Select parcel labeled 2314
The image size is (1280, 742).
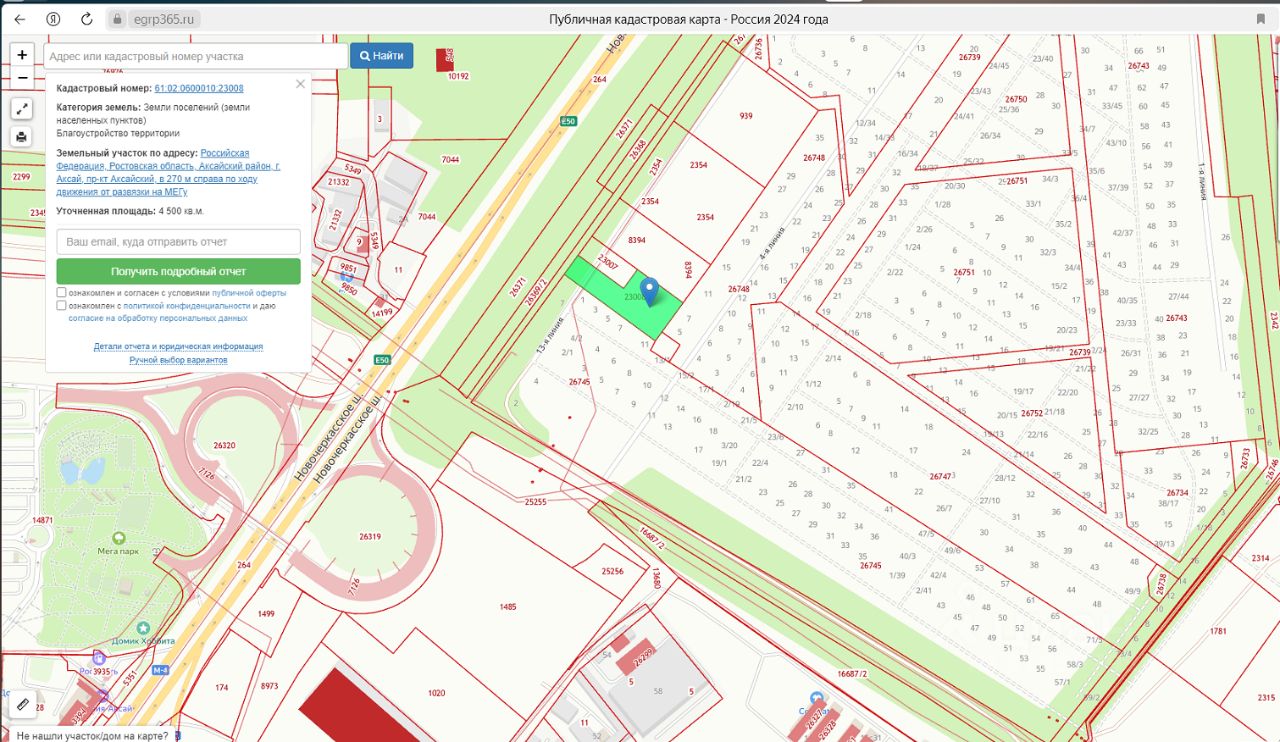coord(1260,559)
